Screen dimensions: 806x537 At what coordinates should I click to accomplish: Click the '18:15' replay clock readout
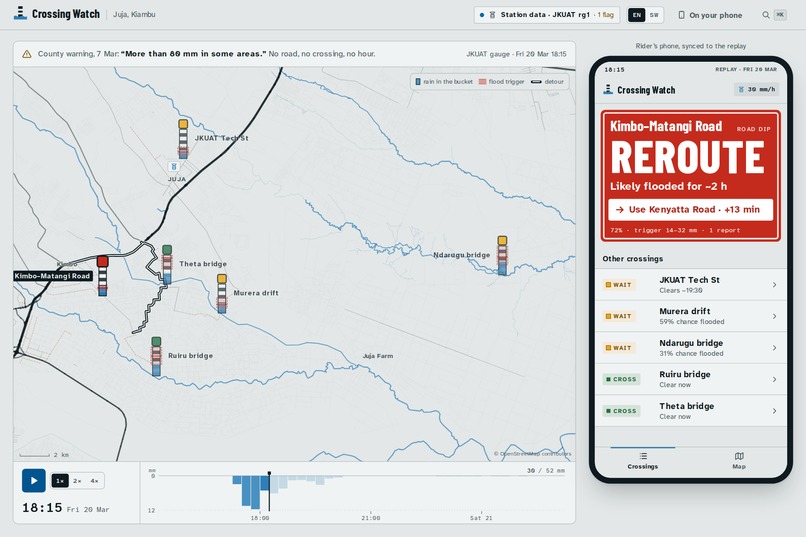point(42,508)
